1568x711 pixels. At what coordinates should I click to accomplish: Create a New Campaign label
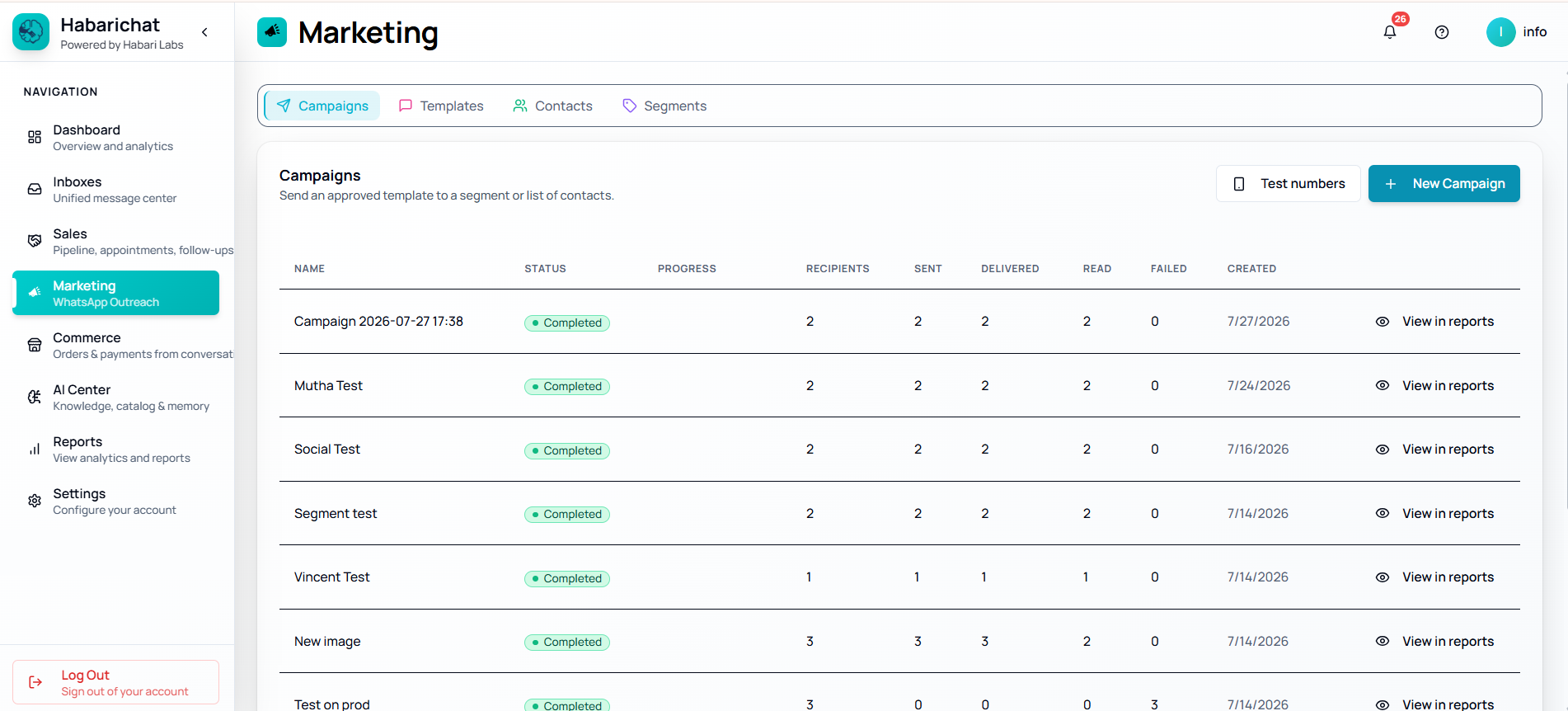tap(1458, 184)
